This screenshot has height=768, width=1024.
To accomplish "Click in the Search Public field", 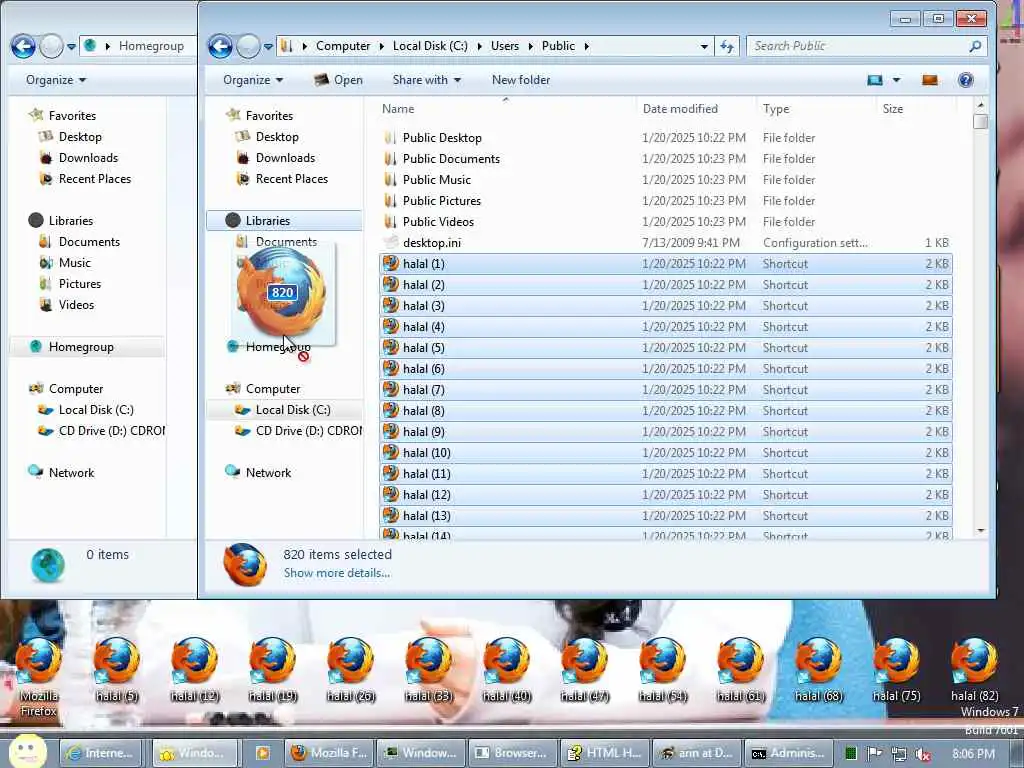I will (856, 46).
